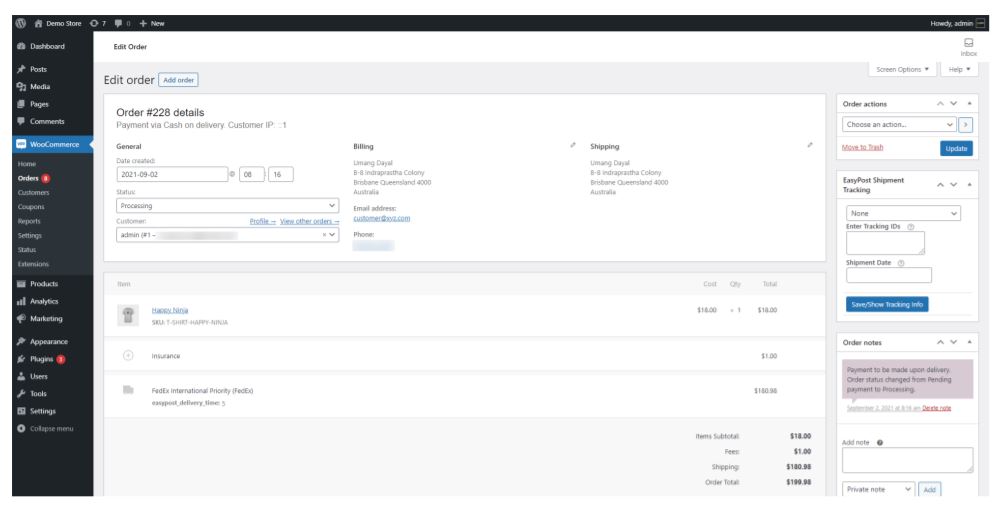Image resolution: width=1007 pixels, height=521 pixels.
Task: Open Private note type dropdown
Action: (878, 490)
